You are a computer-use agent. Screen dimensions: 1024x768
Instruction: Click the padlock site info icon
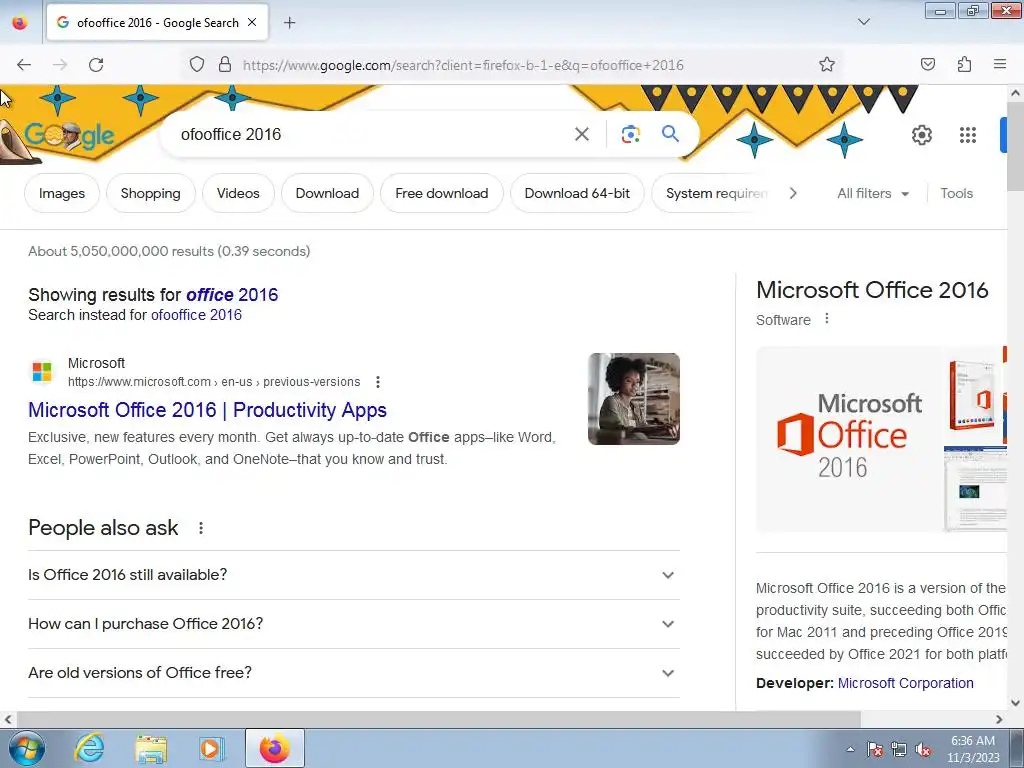[225, 65]
